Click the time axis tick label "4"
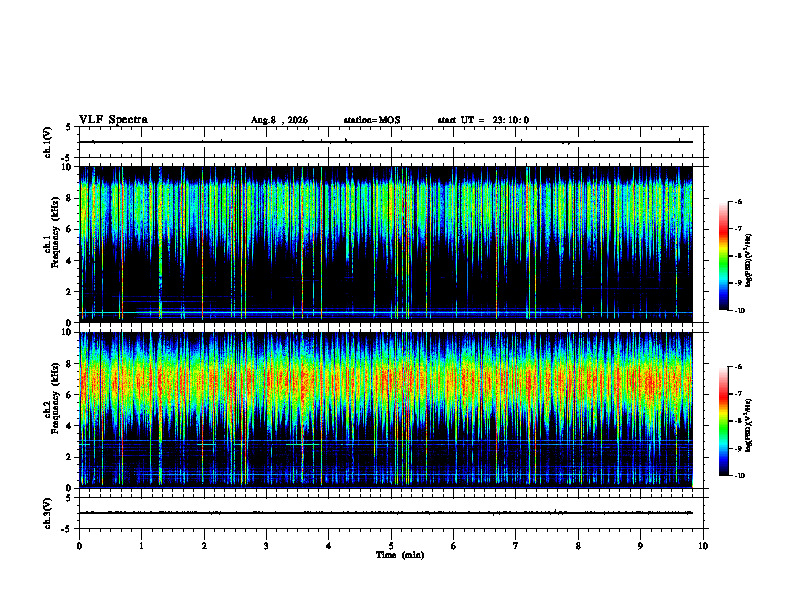The width and height of the screenshot is (792, 612). (x=328, y=546)
